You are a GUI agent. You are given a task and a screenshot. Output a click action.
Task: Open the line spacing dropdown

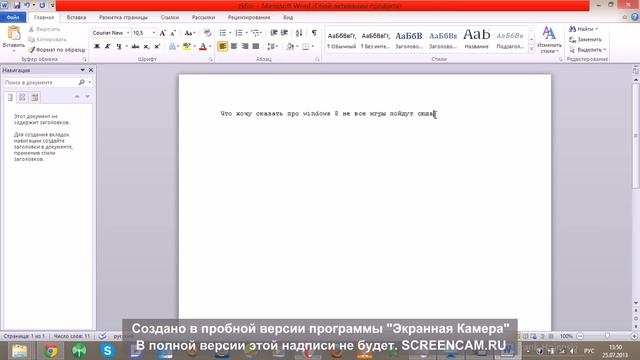point(272,47)
